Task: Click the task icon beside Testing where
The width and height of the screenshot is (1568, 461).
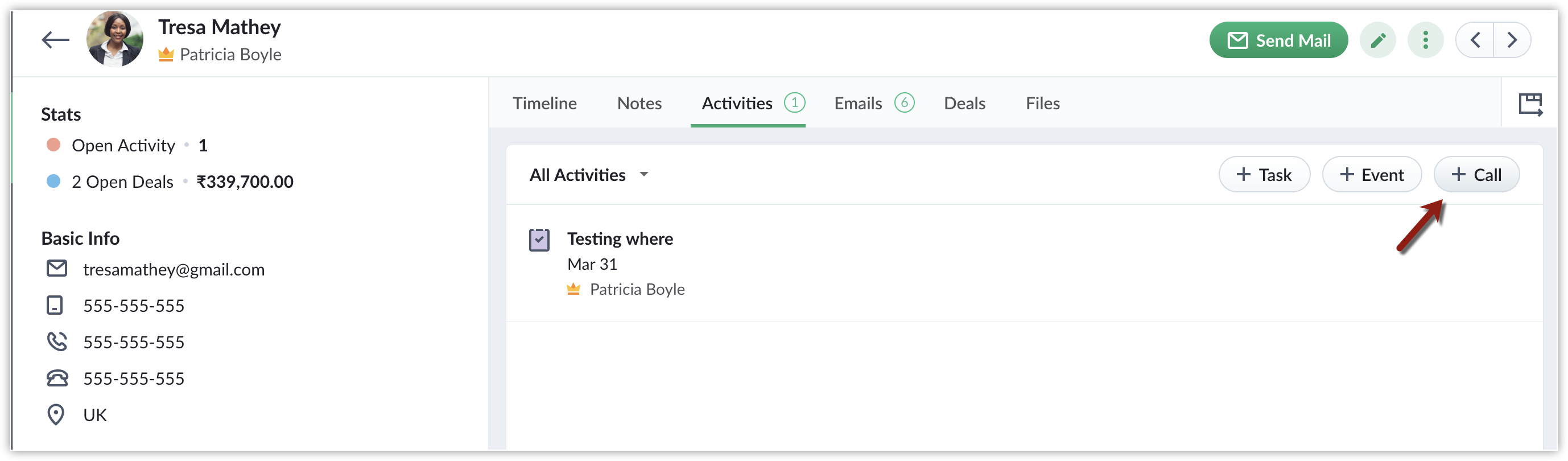Action: (539, 240)
